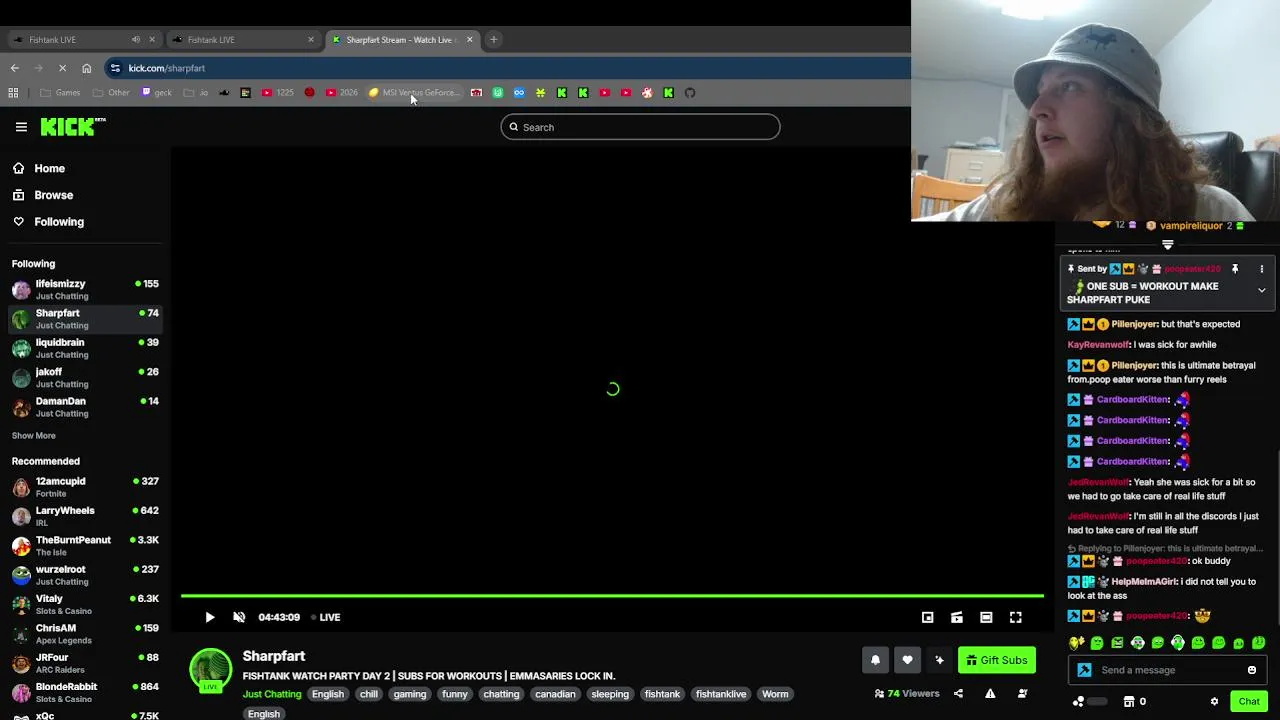1280x720 pixels.
Task: Open the emoji picker in chat input
Action: pos(1252,670)
